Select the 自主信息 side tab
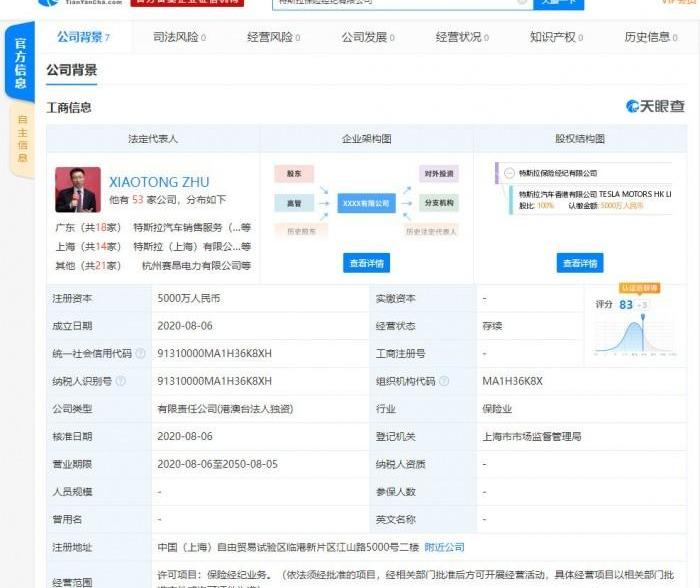 22,139
